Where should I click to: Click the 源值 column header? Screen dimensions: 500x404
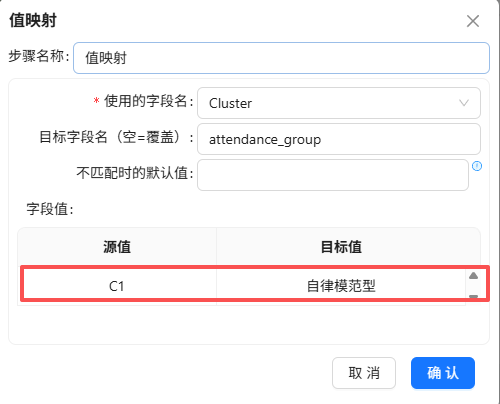(117, 247)
